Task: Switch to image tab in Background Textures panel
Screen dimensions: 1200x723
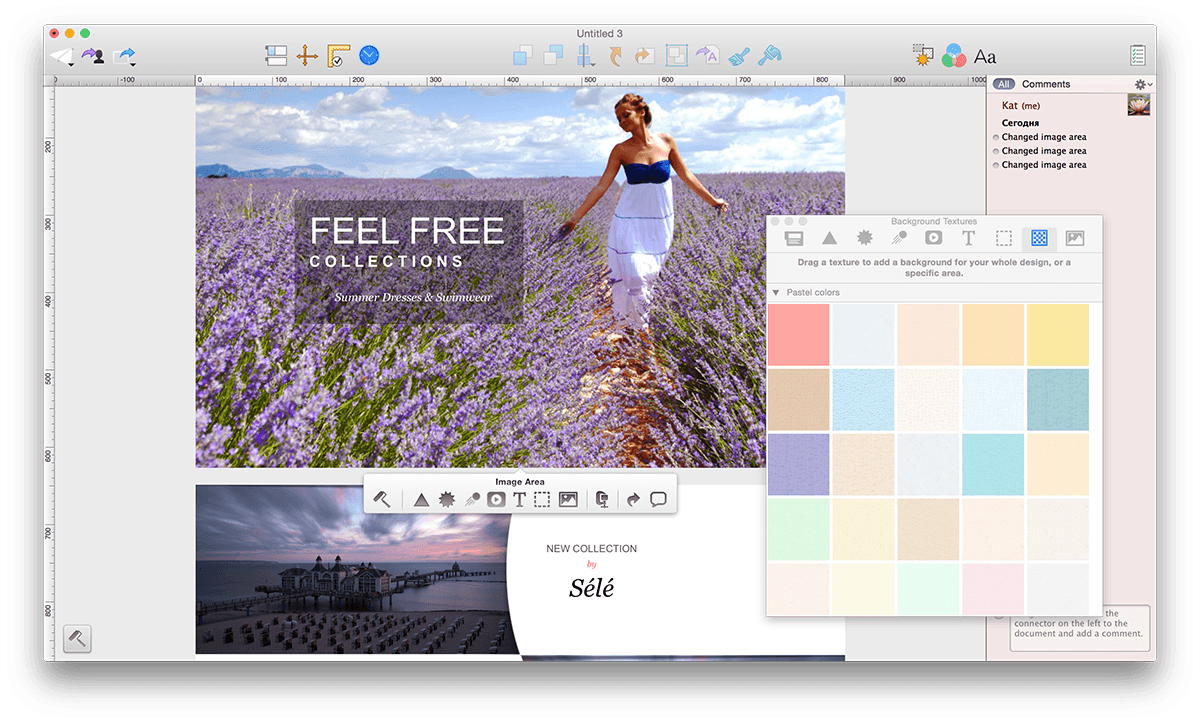Action: 1075,238
